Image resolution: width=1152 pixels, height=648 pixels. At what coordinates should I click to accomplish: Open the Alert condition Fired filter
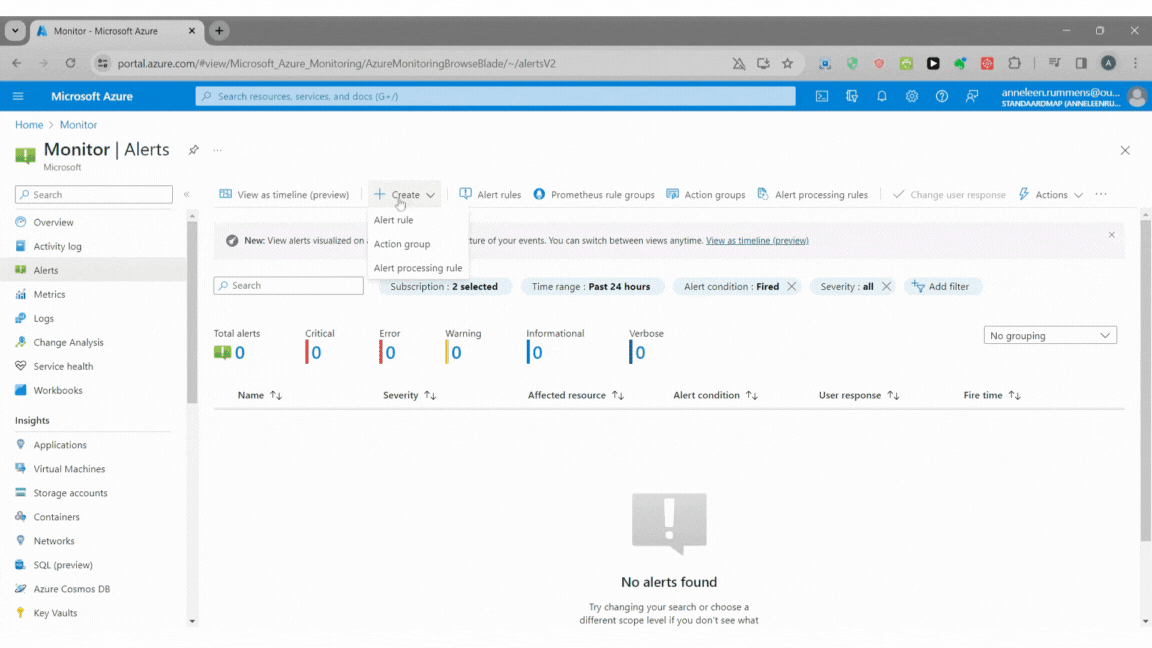731,287
